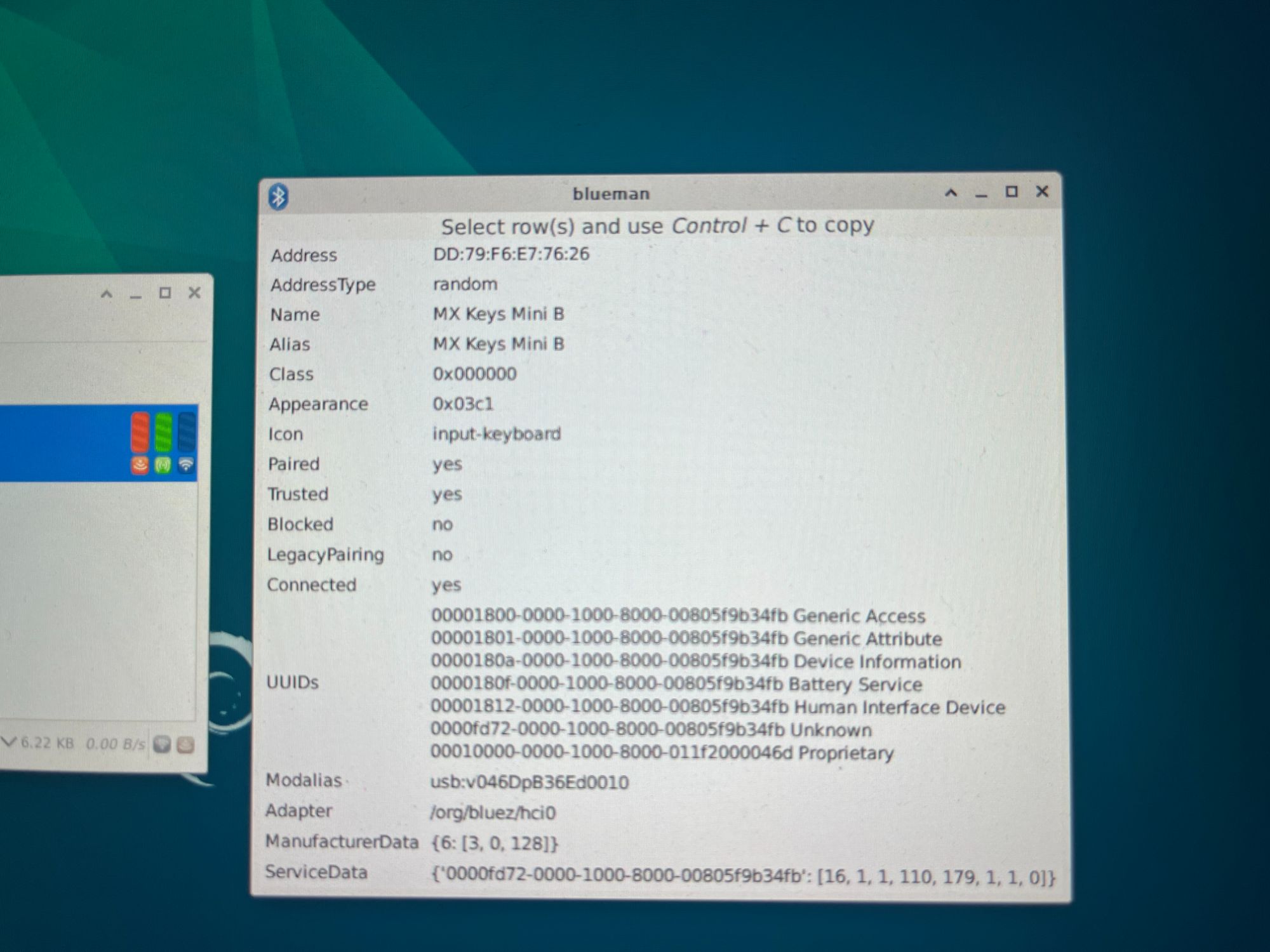Click the "Blocked" row label

pyautogui.click(x=300, y=524)
